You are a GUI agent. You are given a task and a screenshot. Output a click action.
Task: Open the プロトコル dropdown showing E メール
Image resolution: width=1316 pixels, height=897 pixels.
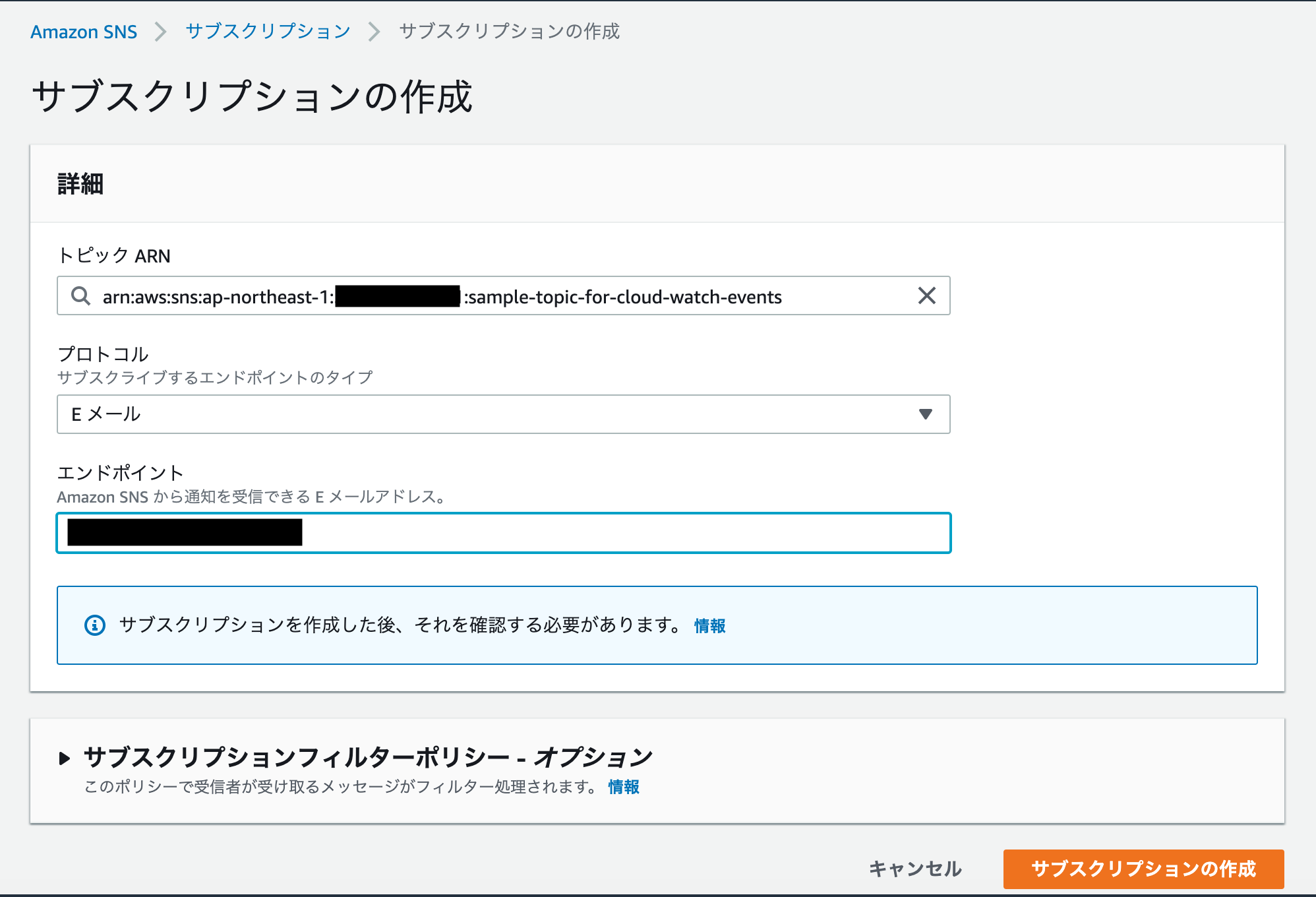pyautogui.click(x=503, y=414)
